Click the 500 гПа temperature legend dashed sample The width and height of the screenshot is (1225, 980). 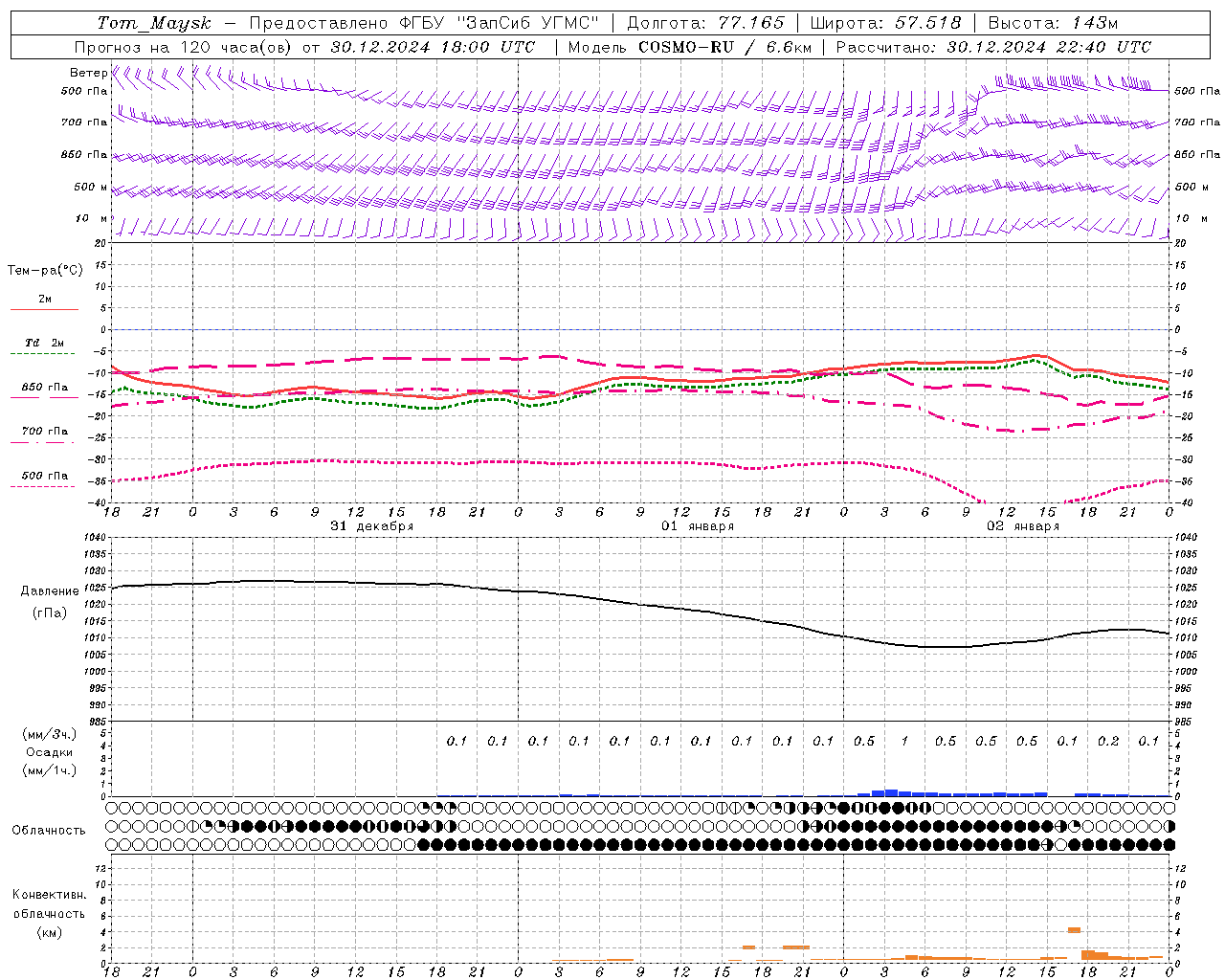click(42, 486)
